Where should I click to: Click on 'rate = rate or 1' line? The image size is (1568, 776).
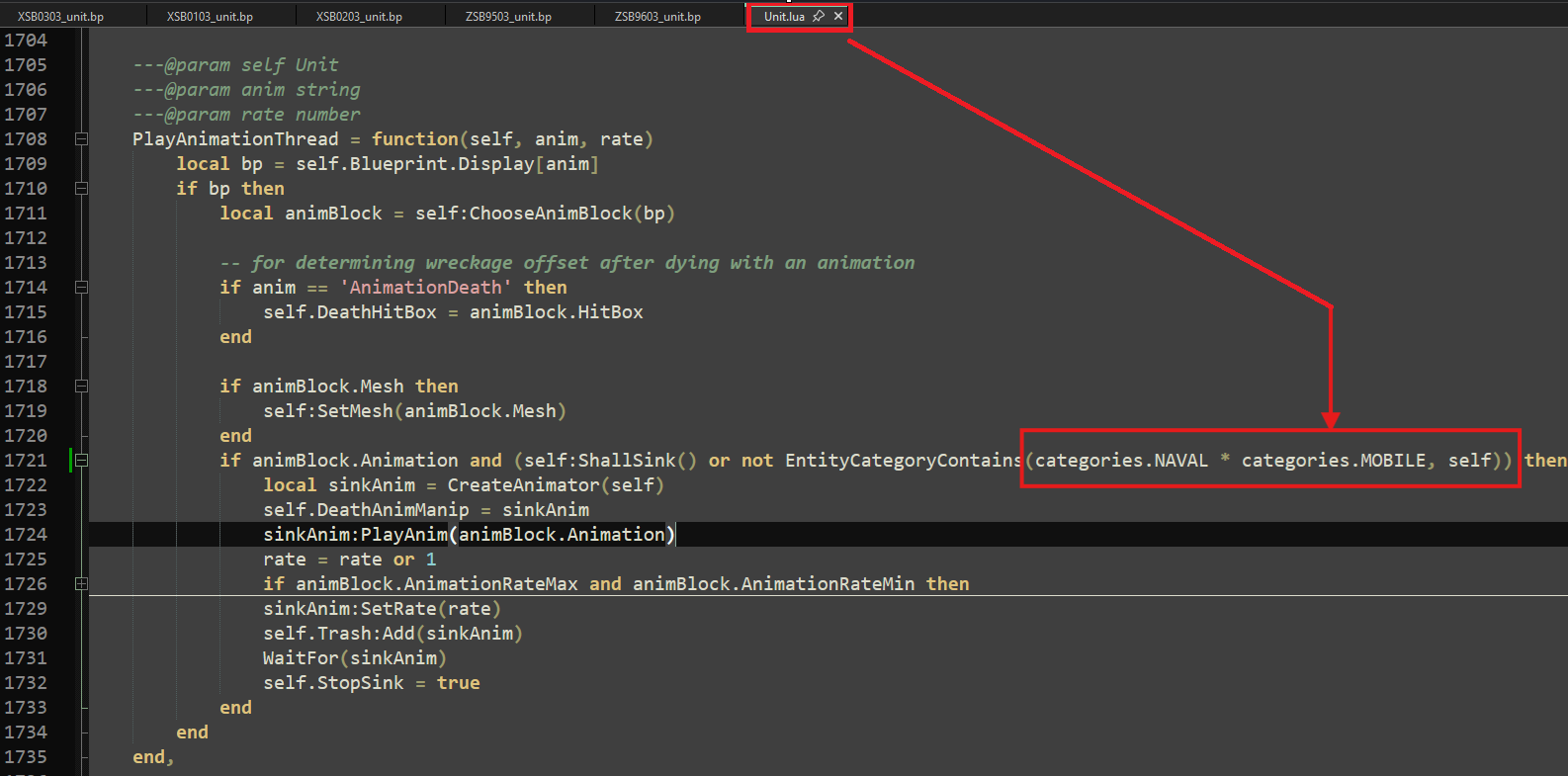click(x=350, y=560)
